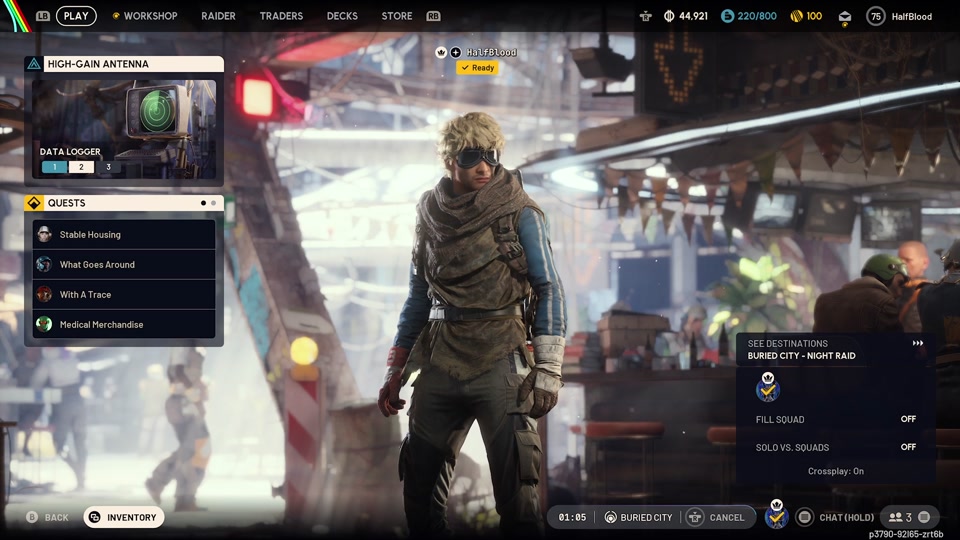Click the drone icon beside the coin balance
Screen dimensions: 960x540
[x=645, y=17]
